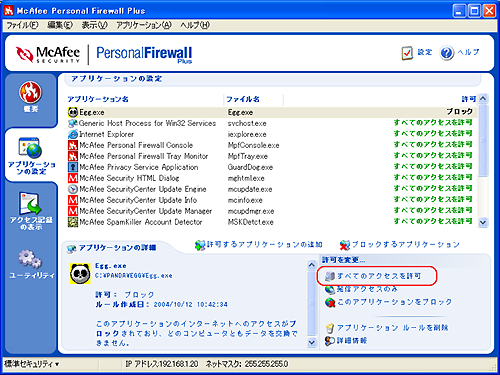Click ブロックするアプリケーション link
Viewport: 500px width, 375px height.
click(406, 245)
